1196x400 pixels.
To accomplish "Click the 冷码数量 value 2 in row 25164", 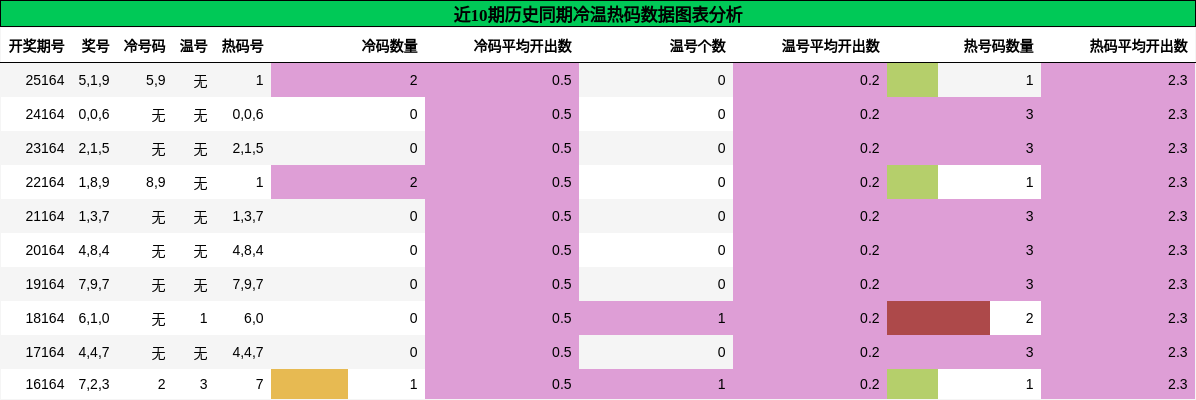I will click(x=413, y=80).
